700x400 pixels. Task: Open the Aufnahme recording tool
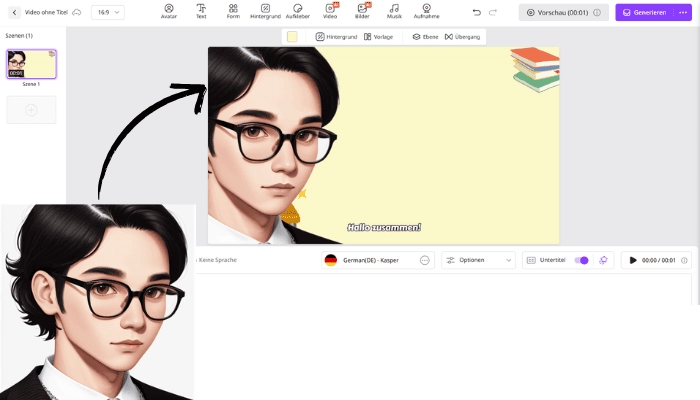pyautogui.click(x=426, y=11)
